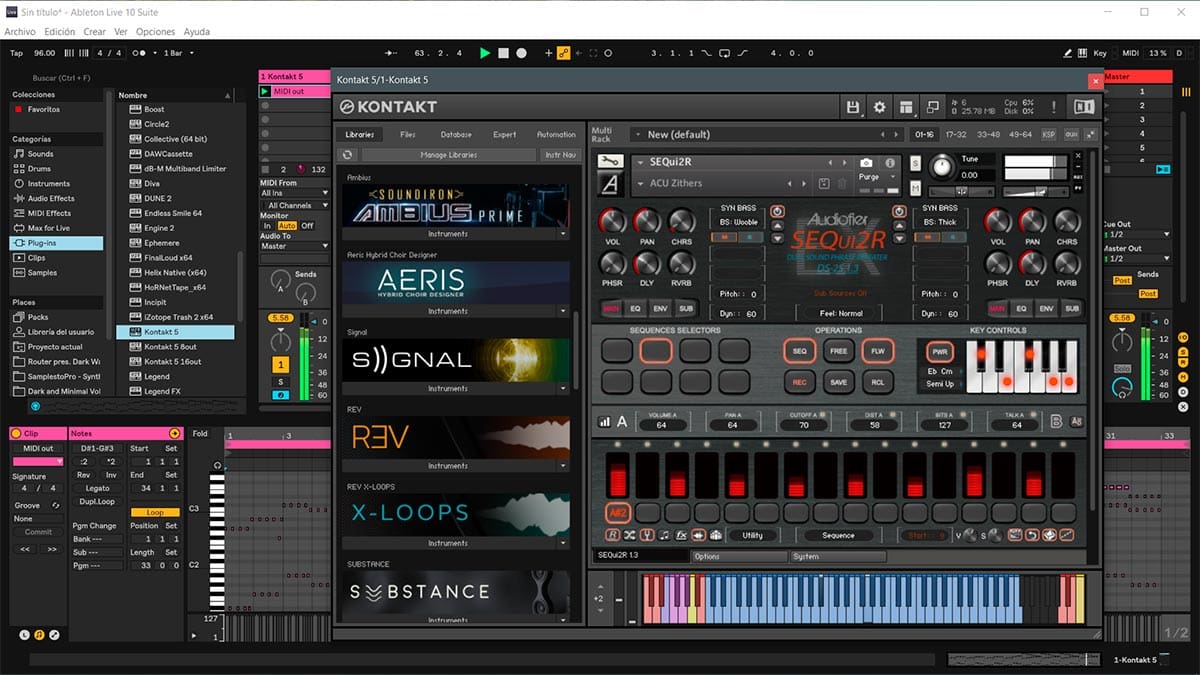Click the music note icon below sequencer
This screenshot has height=675, width=1200.
tap(664, 535)
